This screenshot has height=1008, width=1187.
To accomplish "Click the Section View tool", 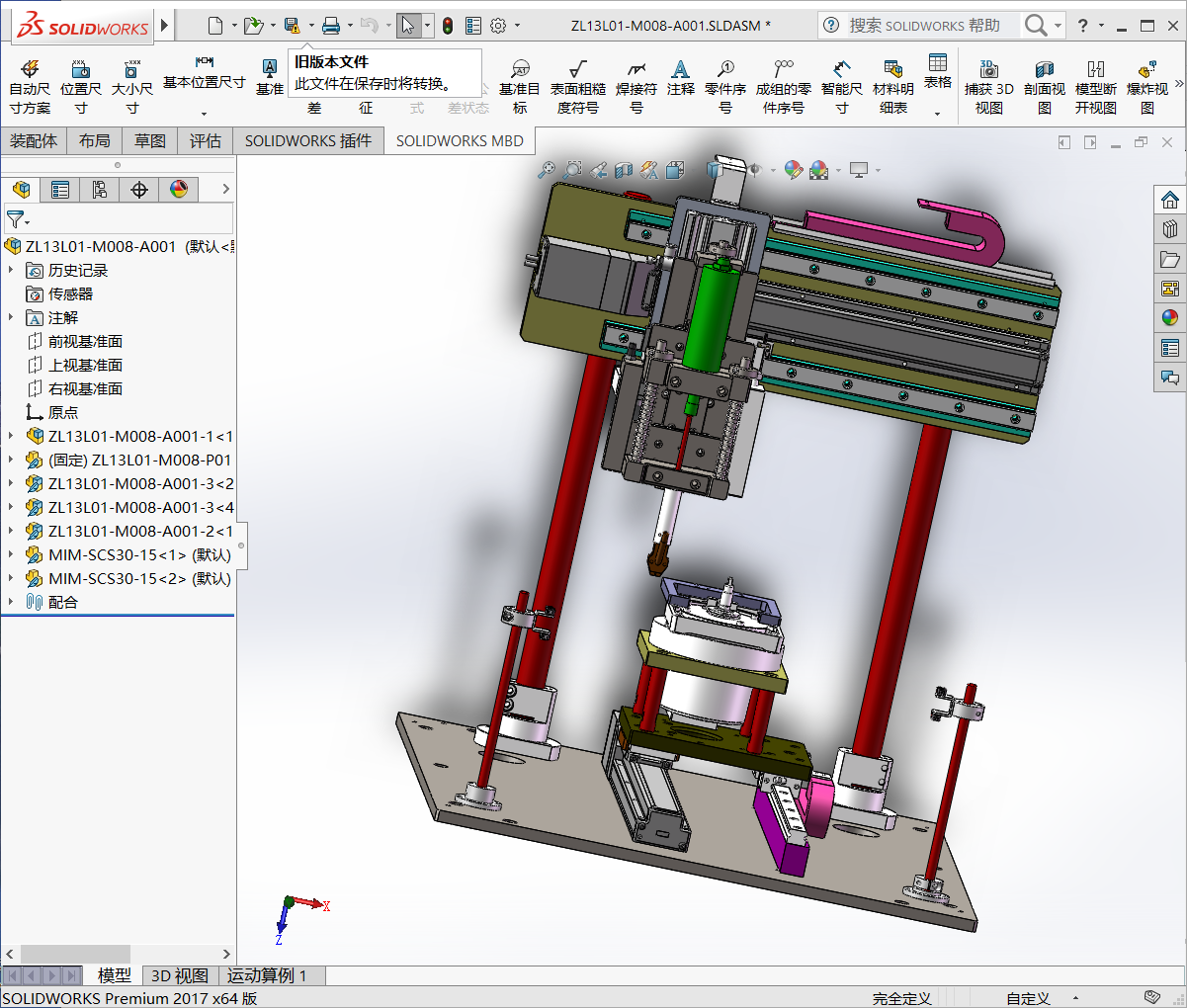I will (x=1045, y=87).
